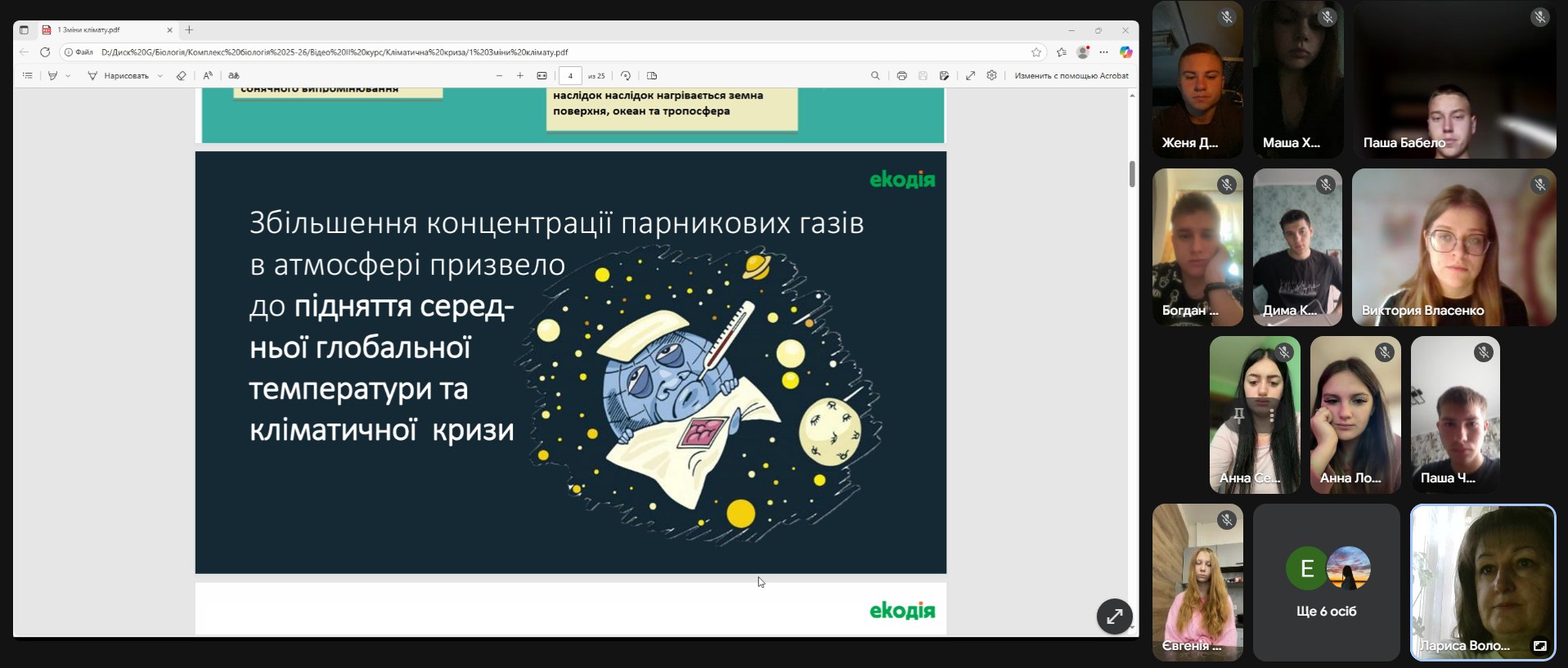Image resolution: width=1568 pixels, height=668 pixels.
Task: Open the browser Settings and more menu
Action: click(x=1103, y=52)
